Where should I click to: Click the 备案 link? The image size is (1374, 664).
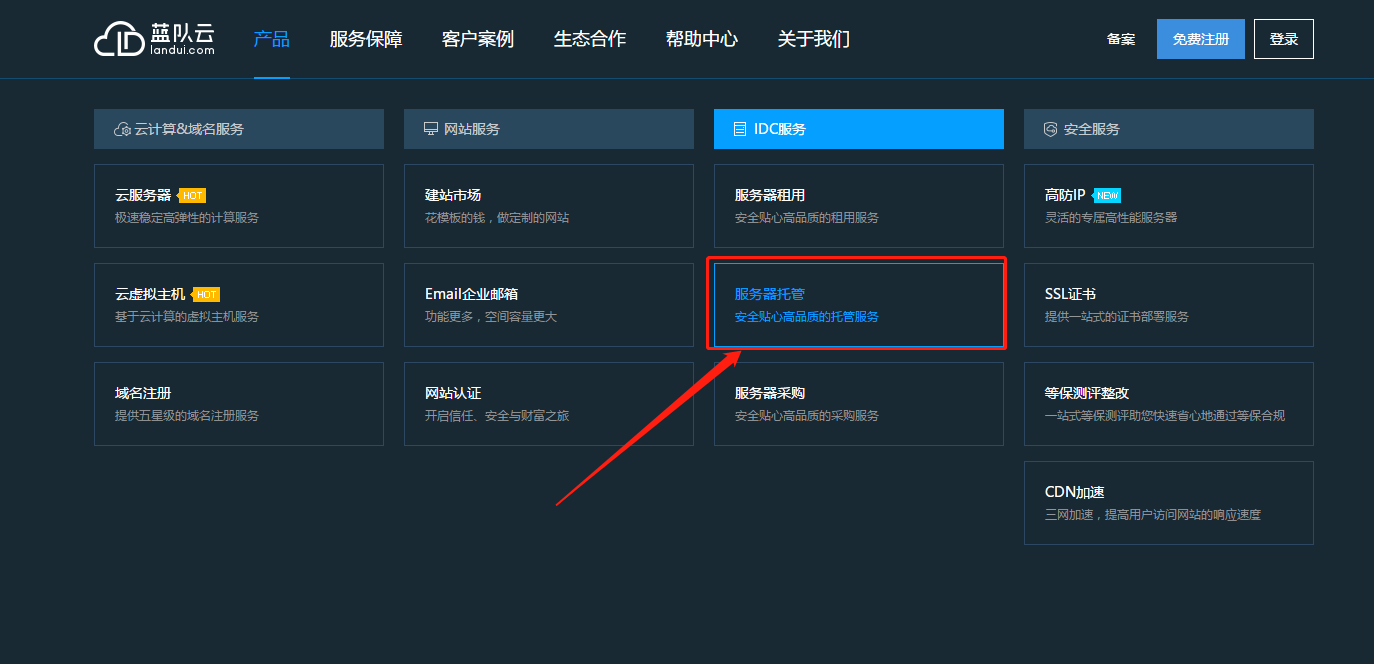pos(1121,39)
